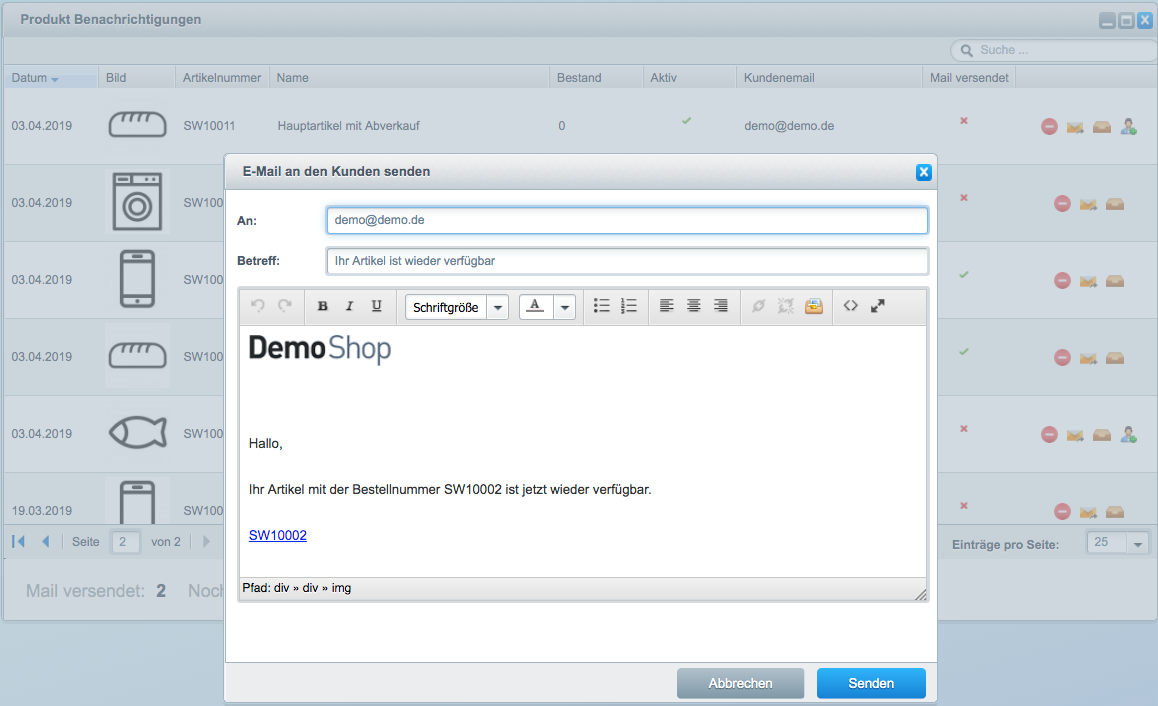
Task: Click the Bestand column header
Action: tap(596, 78)
